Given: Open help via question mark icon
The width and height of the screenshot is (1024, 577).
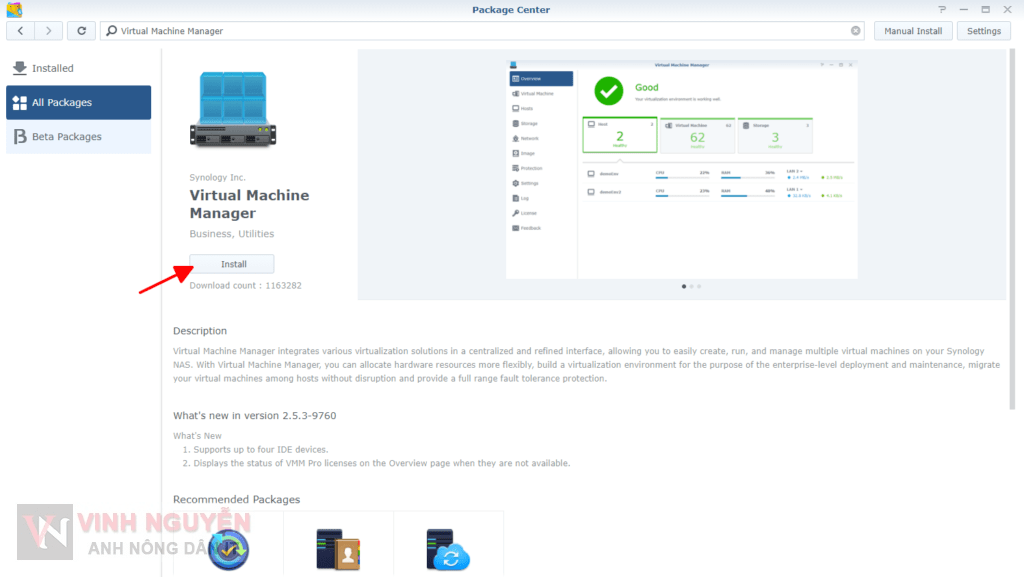Looking at the screenshot, I should click(x=941, y=10).
